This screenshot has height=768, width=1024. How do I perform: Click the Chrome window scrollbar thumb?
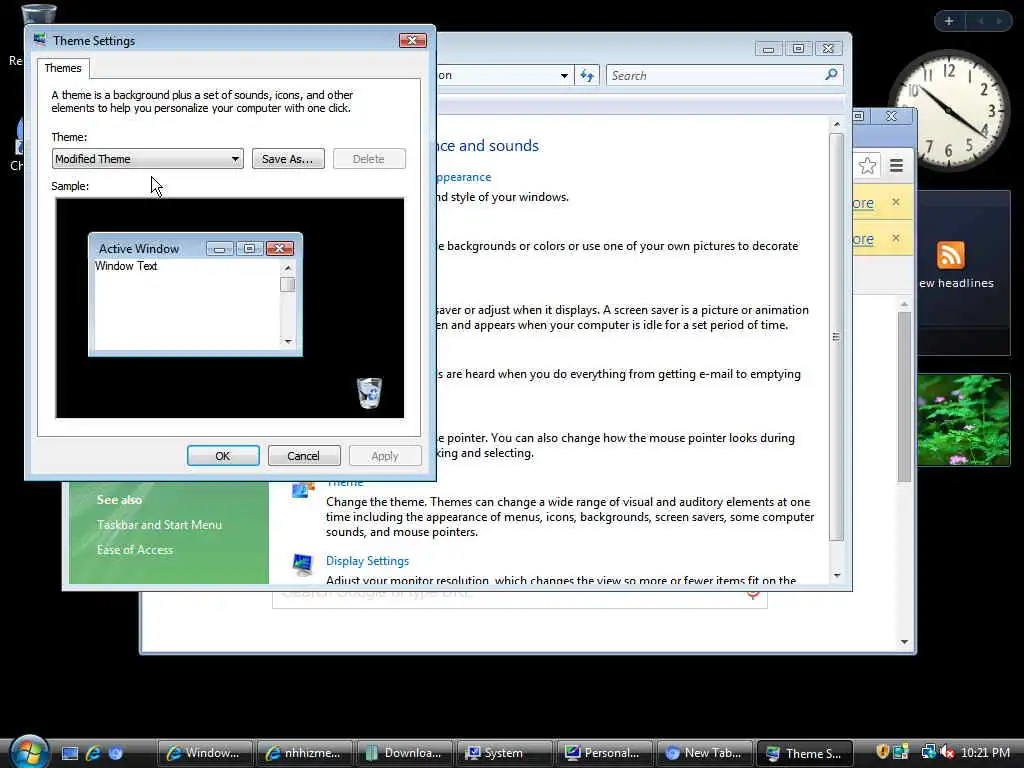click(904, 397)
